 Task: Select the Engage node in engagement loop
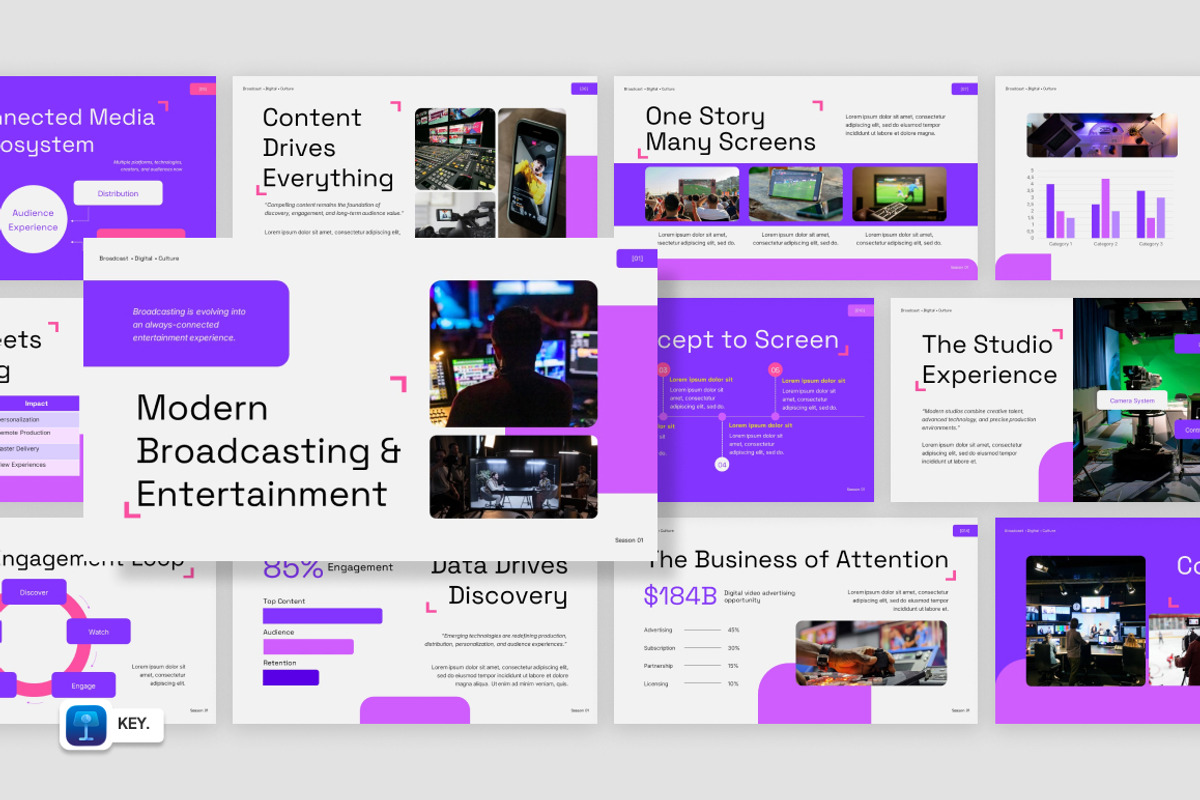[83, 686]
